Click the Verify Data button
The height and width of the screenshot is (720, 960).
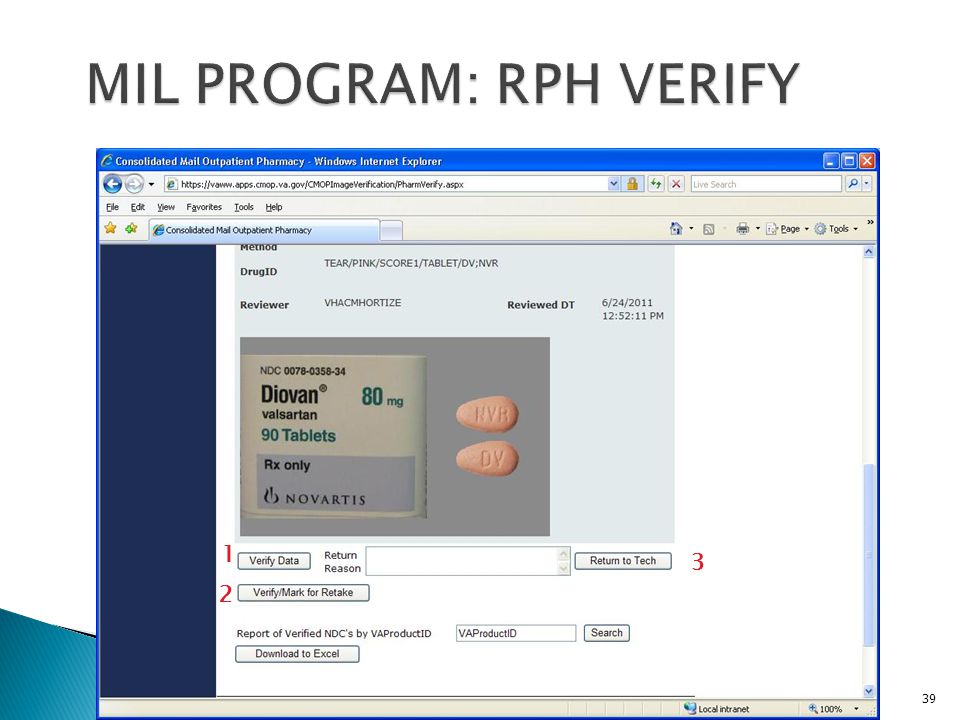coord(274,561)
